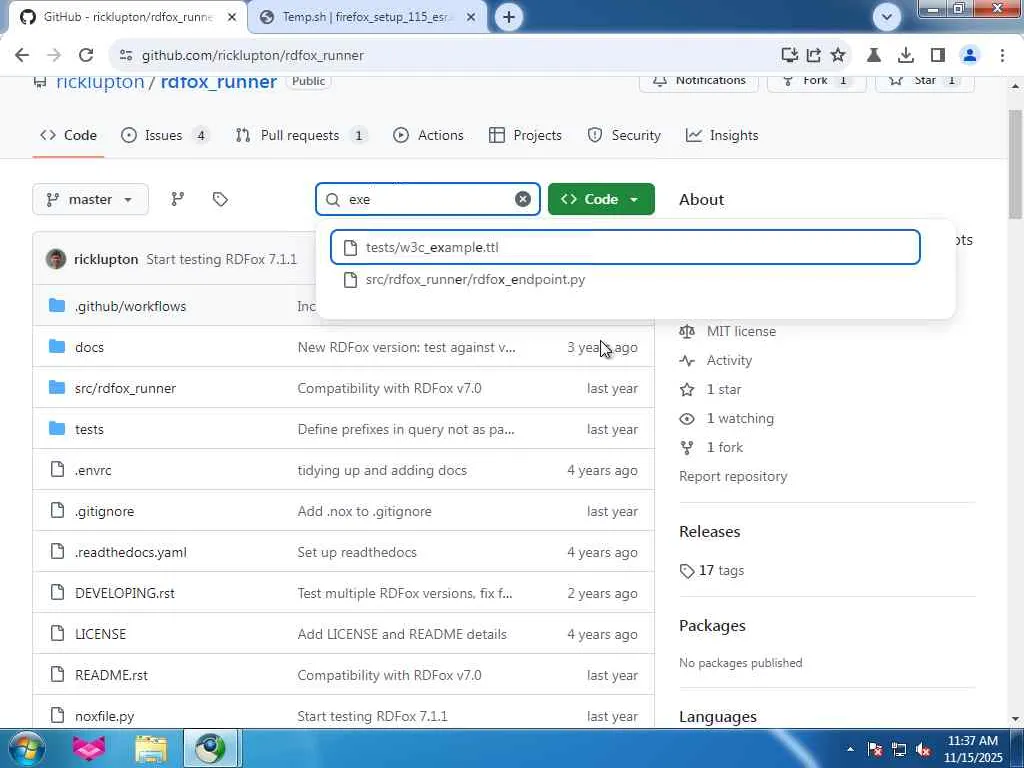Open the noxfile.py file

[104, 716]
